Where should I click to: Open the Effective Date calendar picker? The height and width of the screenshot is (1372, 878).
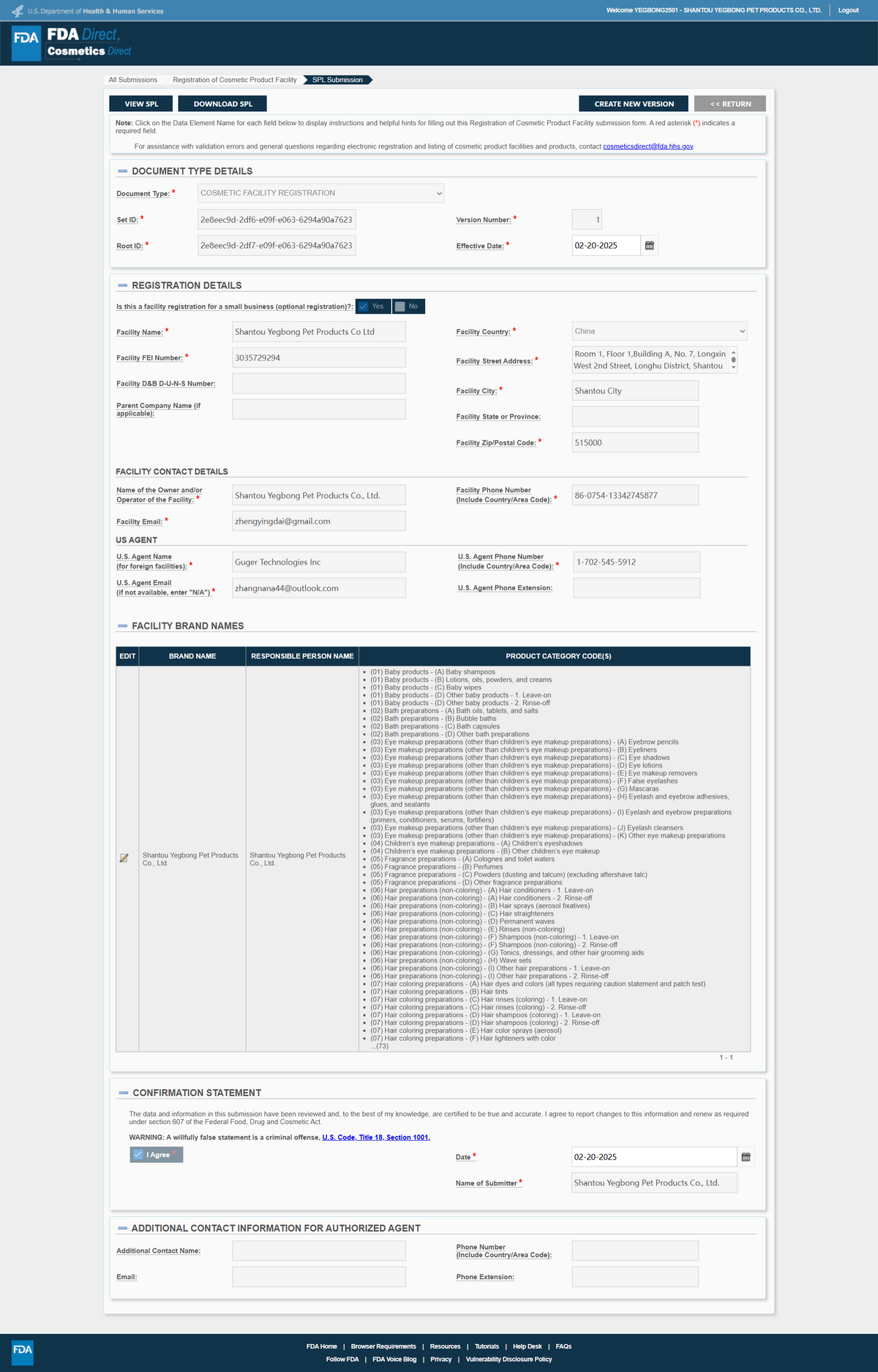pyautogui.click(x=649, y=246)
